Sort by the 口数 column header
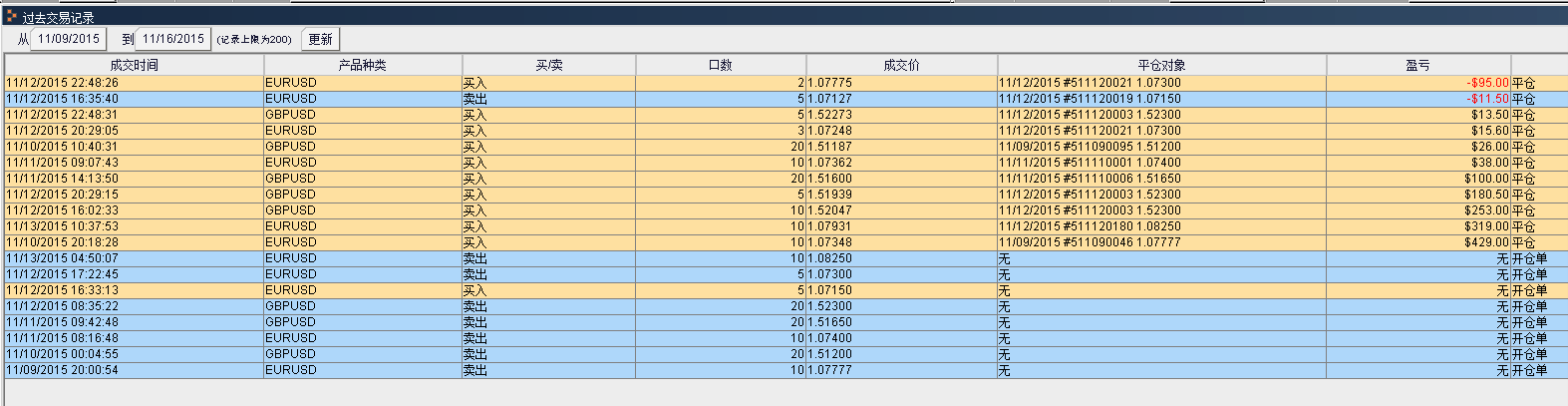Image resolution: width=1568 pixels, height=406 pixels. tap(721, 65)
